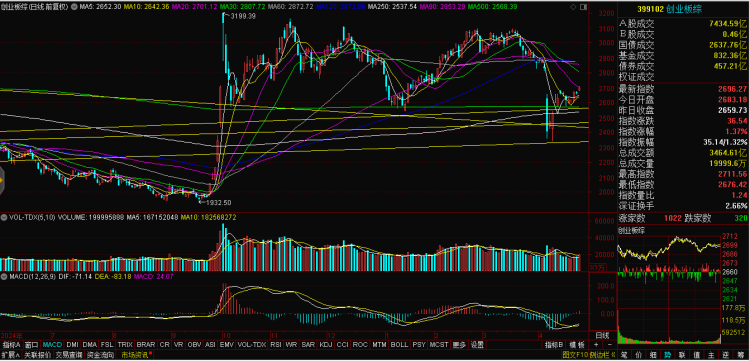This screenshot has height=361, width=750.
Task: Switch indicator to KDJ
Action: [x=325, y=345]
